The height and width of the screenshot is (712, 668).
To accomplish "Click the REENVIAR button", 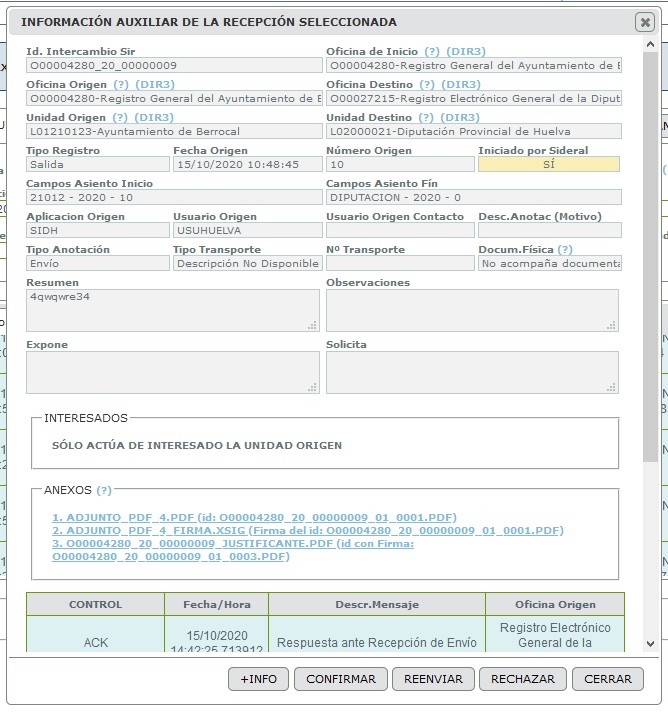I will click(433, 679).
